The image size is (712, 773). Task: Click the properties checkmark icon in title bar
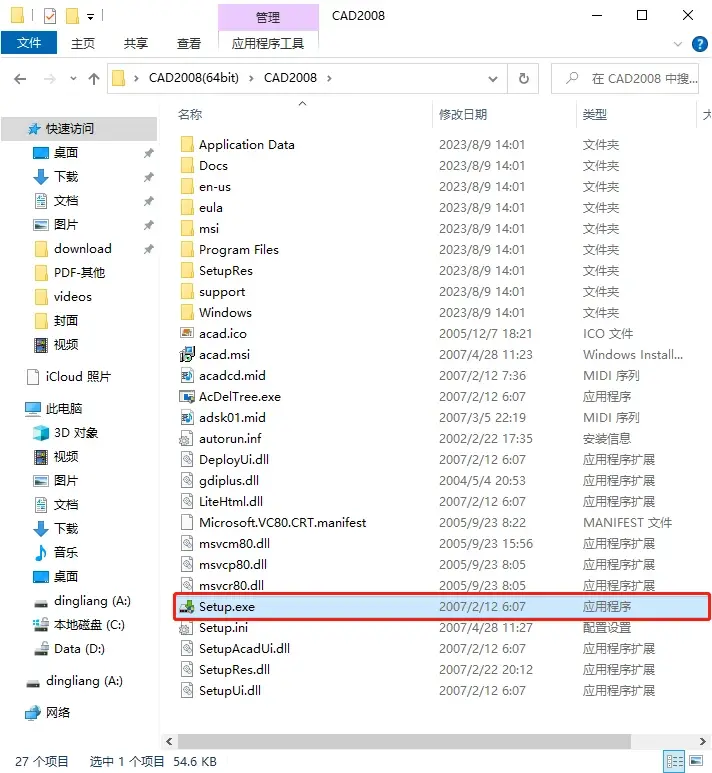pos(50,16)
